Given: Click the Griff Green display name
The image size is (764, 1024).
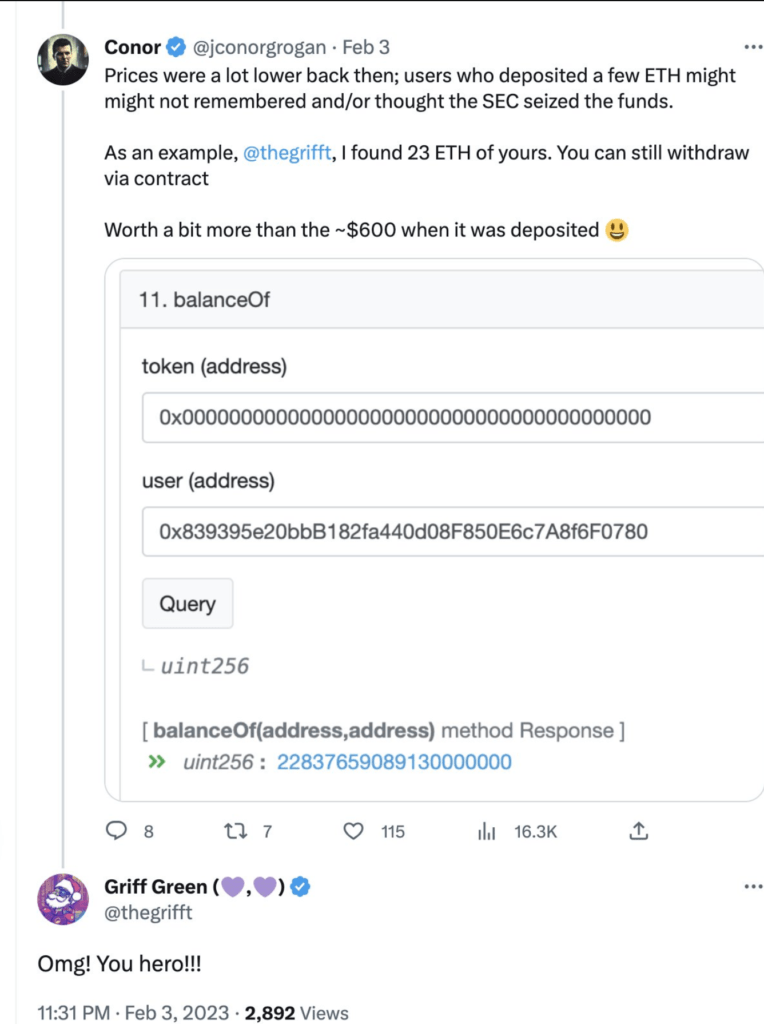Looking at the screenshot, I should pyautogui.click(x=155, y=887).
